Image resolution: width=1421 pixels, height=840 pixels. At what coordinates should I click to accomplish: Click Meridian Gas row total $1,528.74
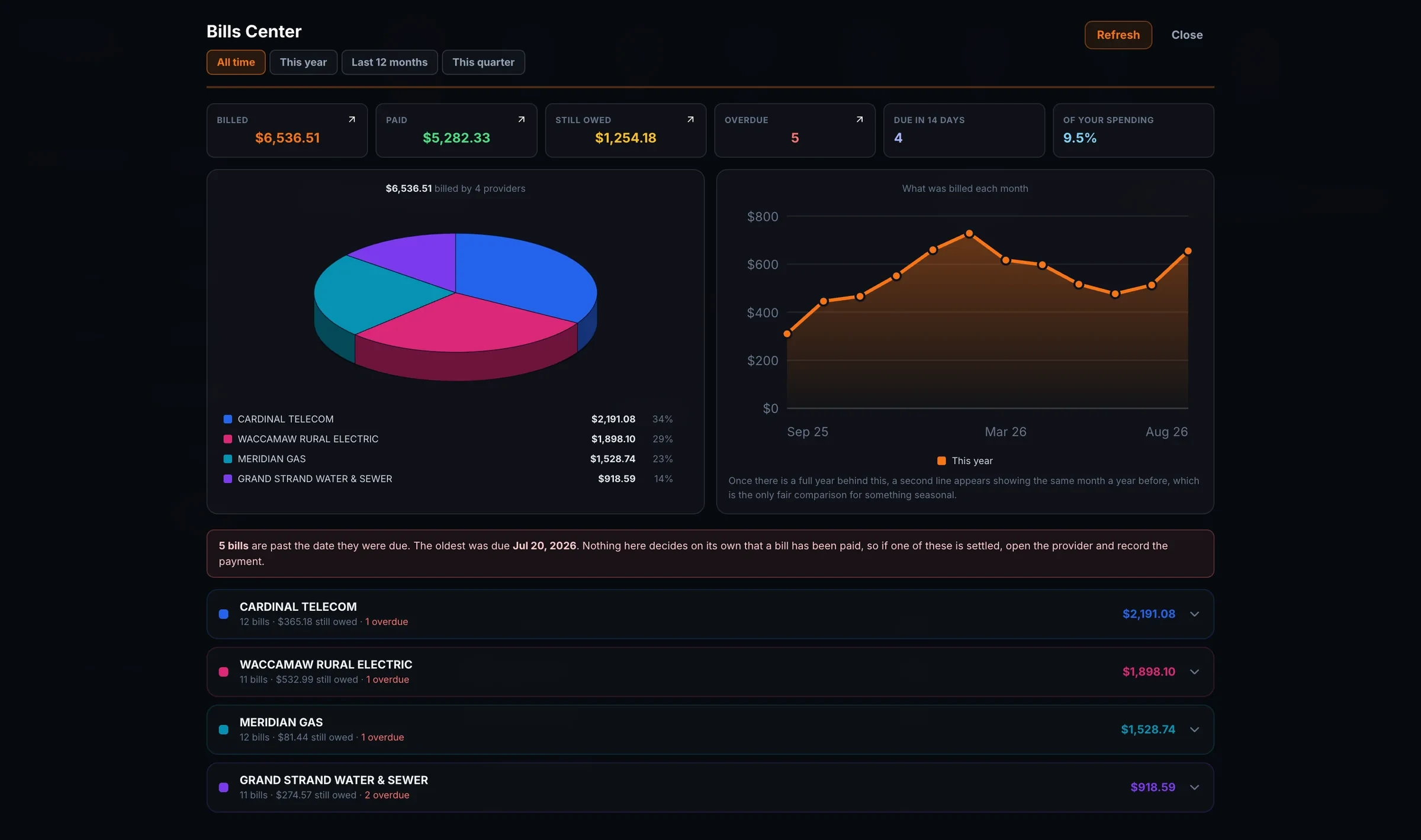[x=1147, y=729]
